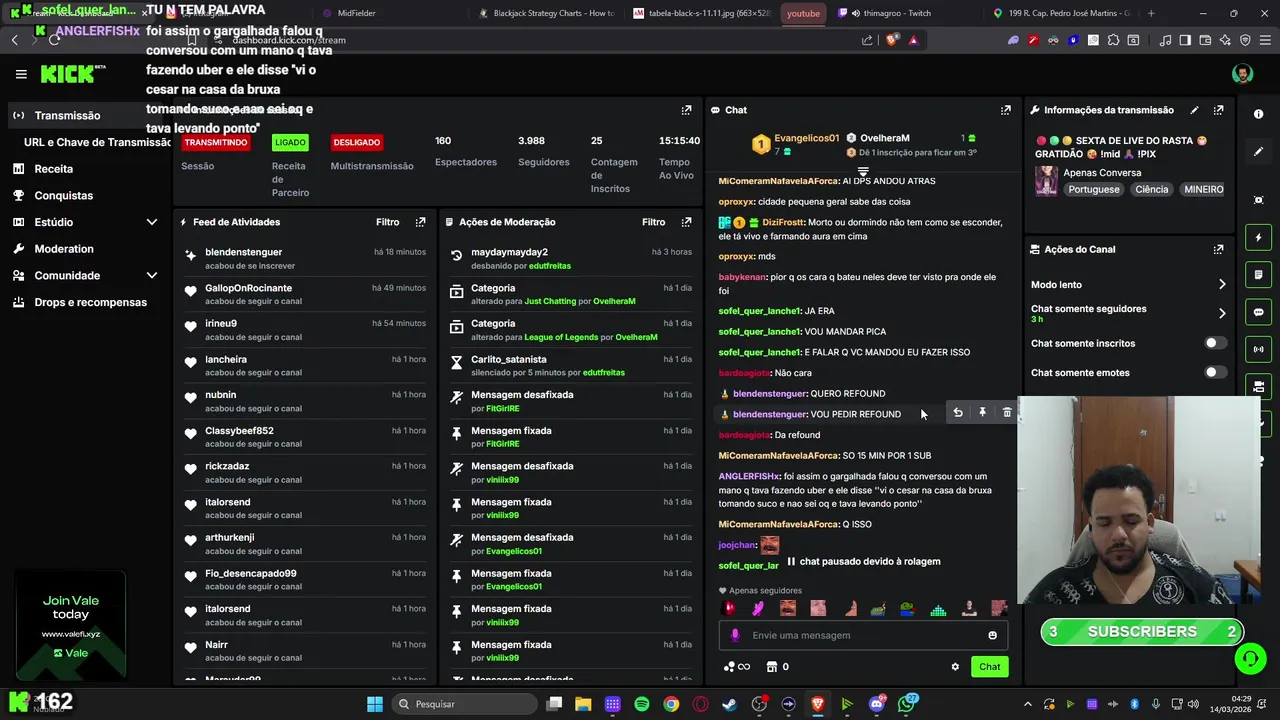Screen dimensions: 1280x720
Task: Click the Windows search box Pesquisar
Action: point(465,704)
